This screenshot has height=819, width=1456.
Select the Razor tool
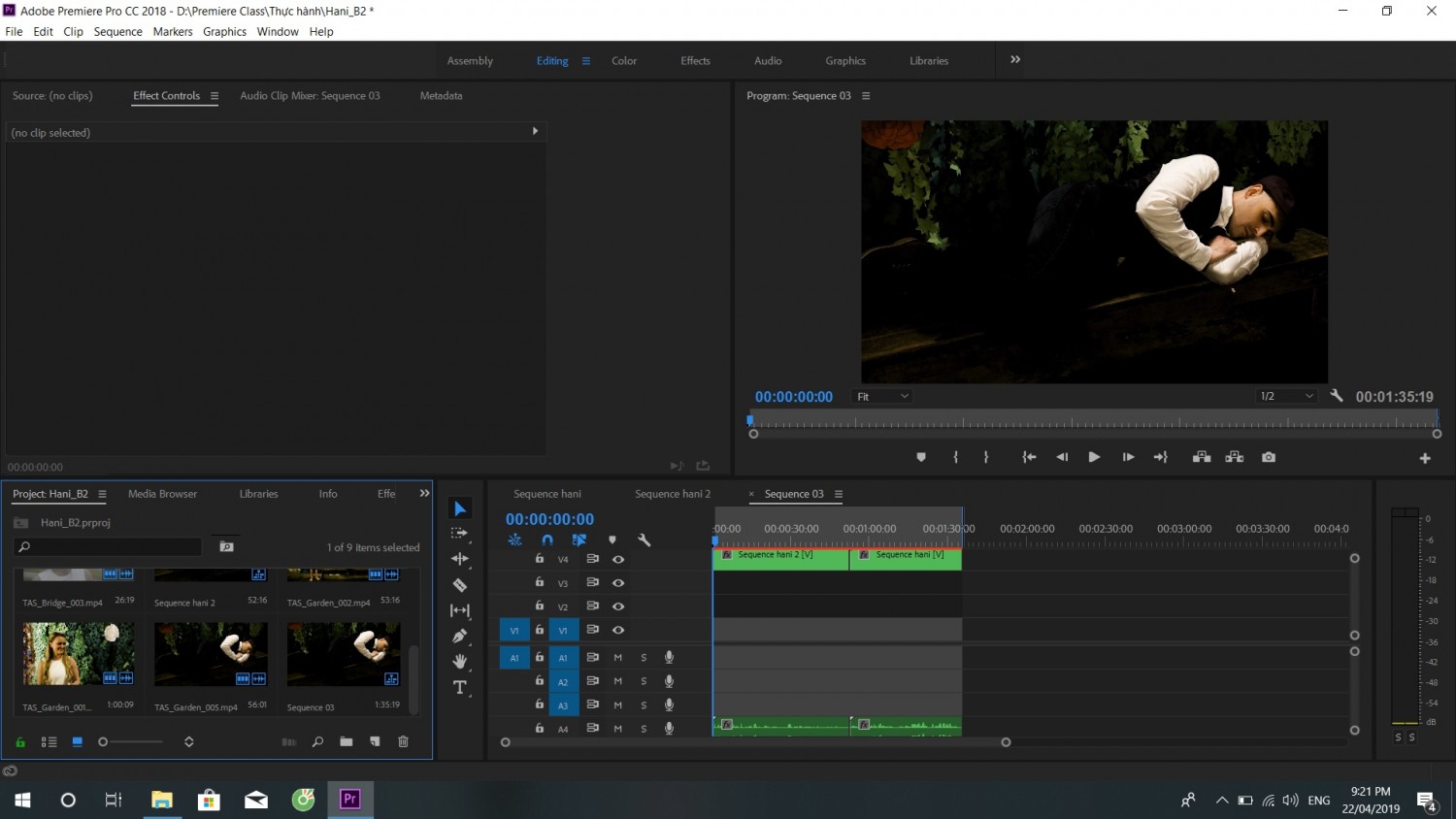(460, 585)
